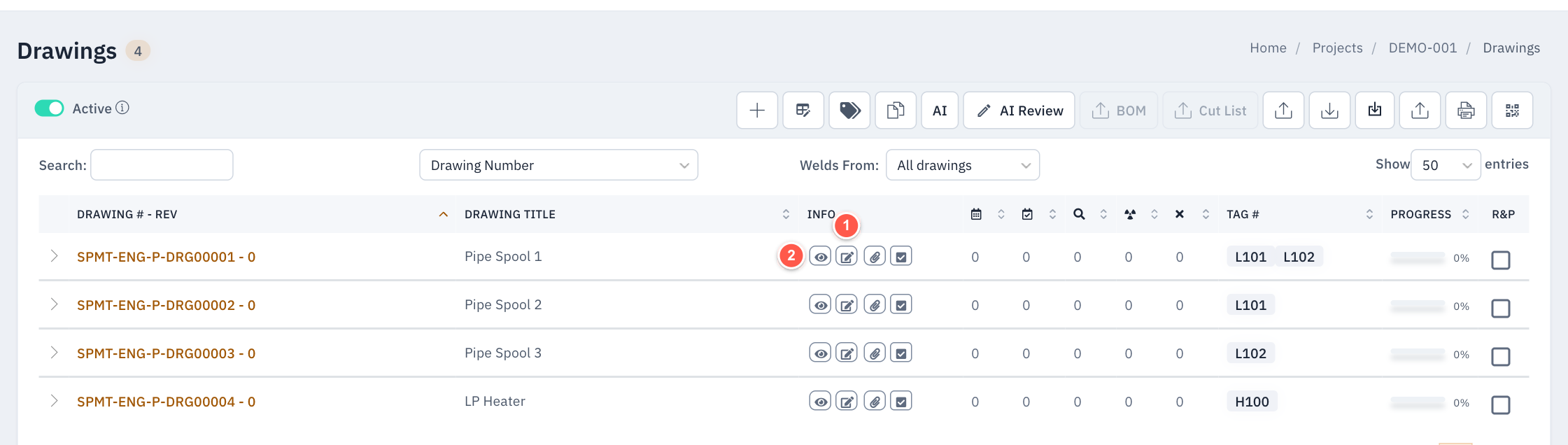Tick R&P checkbox for SPMT-ENG-P-DRG00004
This screenshot has height=445, width=1568.
click(x=1501, y=405)
